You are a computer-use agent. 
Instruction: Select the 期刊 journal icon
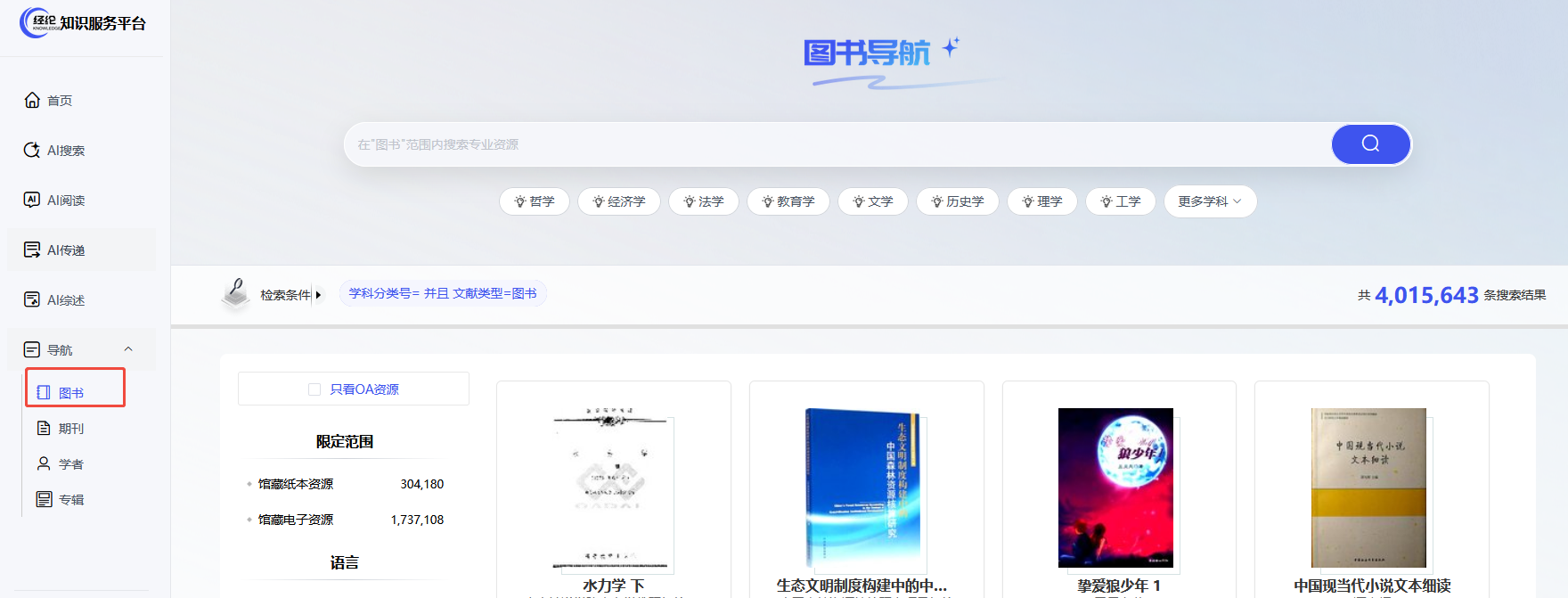coord(44,428)
